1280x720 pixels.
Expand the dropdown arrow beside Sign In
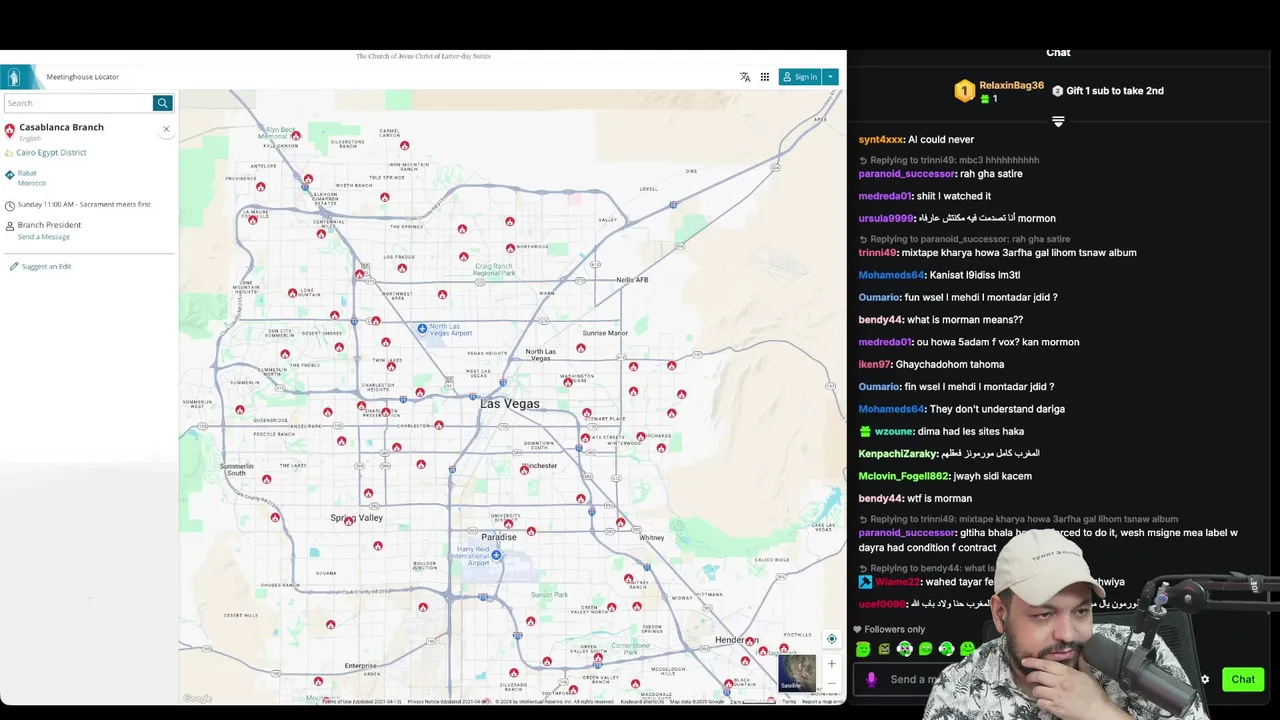pos(830,77)
